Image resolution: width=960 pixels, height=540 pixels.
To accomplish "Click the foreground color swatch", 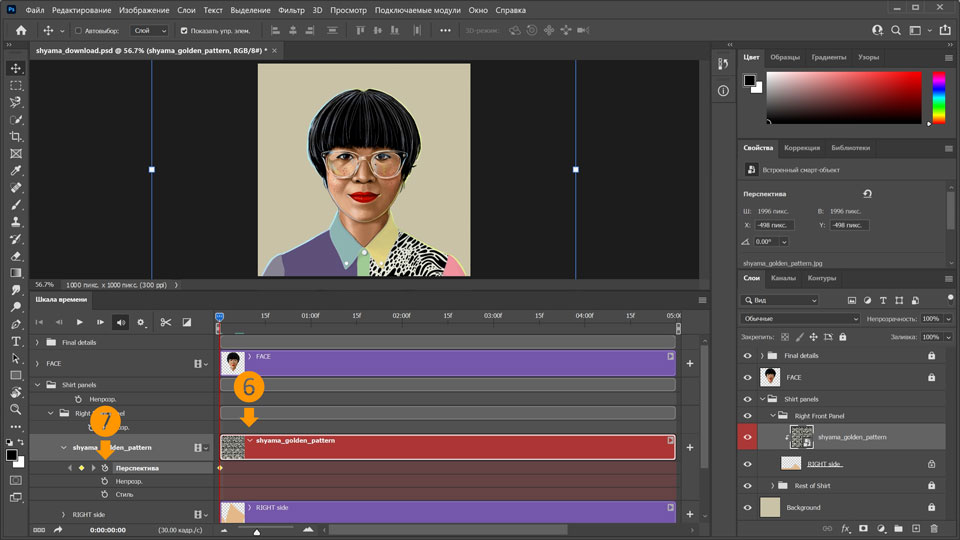I will click(13, 455).
